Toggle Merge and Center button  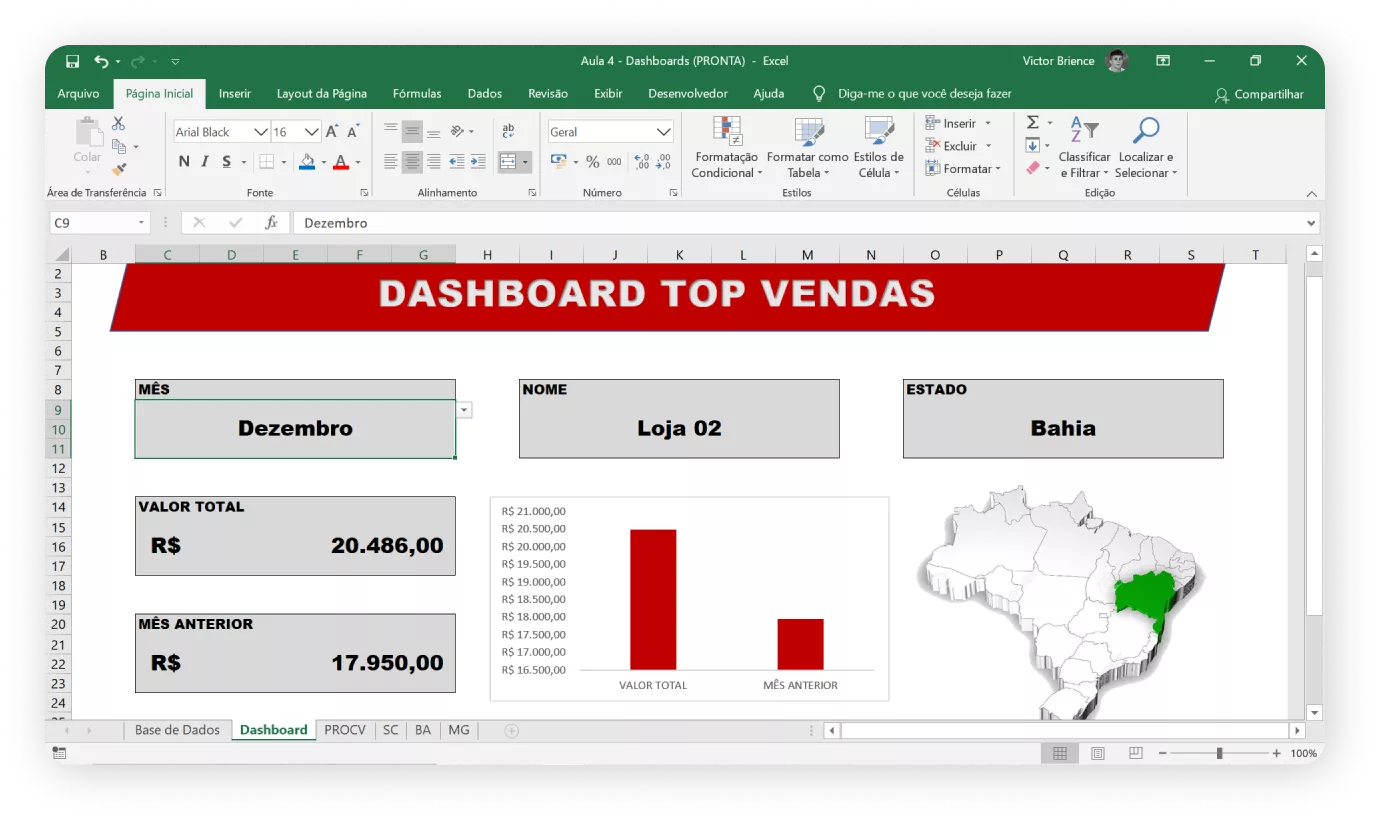click(x=508, y=161)
